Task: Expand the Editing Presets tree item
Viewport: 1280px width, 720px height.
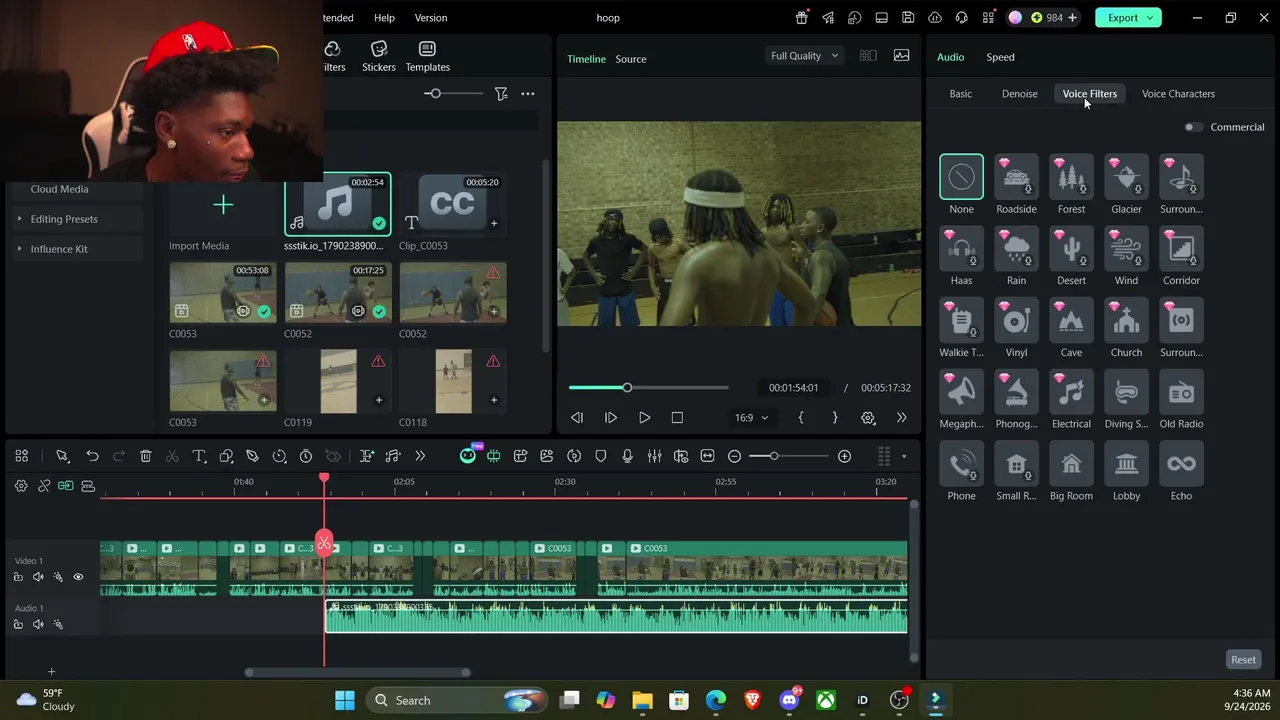Action: (19, 219)
